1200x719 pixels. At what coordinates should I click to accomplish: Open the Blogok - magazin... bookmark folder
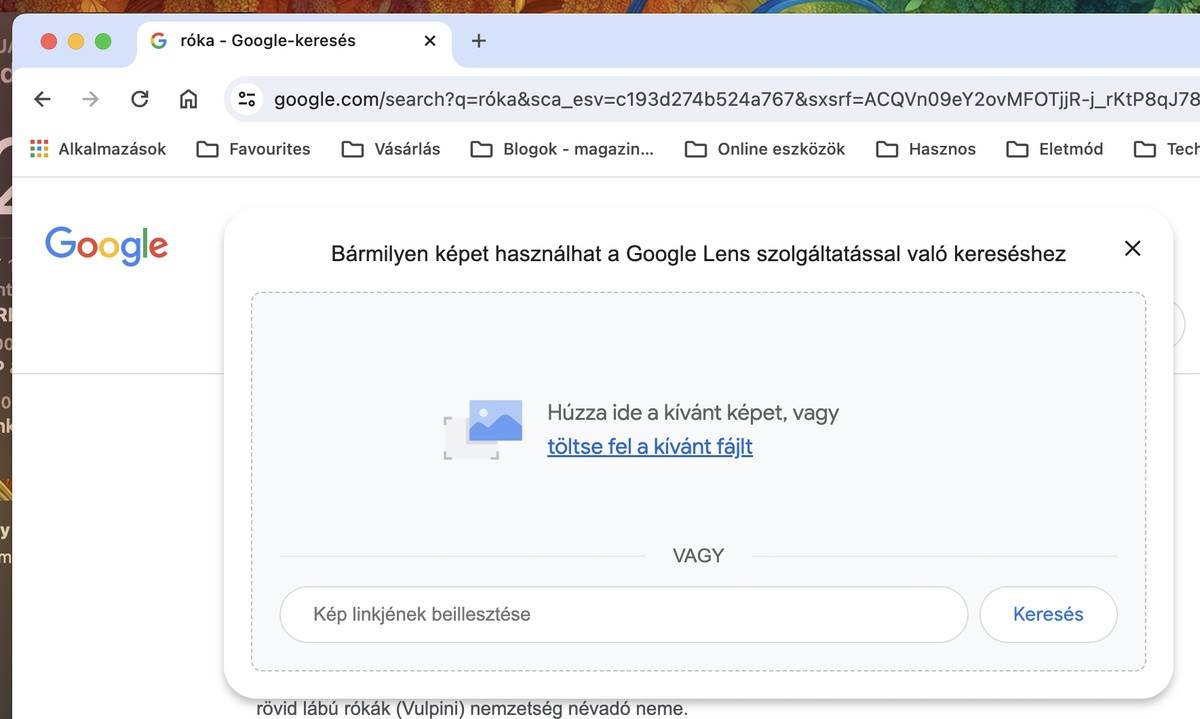pyautogui.click(x=562, y=149)
